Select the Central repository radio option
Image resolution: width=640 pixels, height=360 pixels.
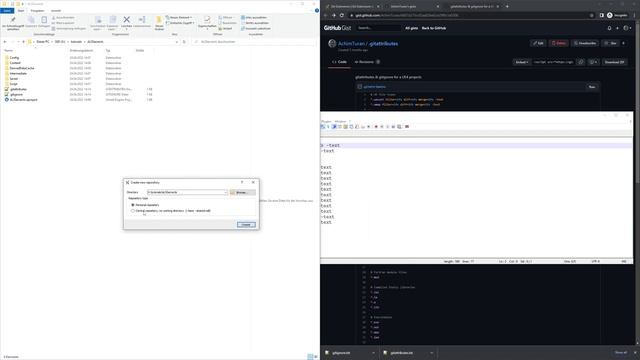coord(133,211)
